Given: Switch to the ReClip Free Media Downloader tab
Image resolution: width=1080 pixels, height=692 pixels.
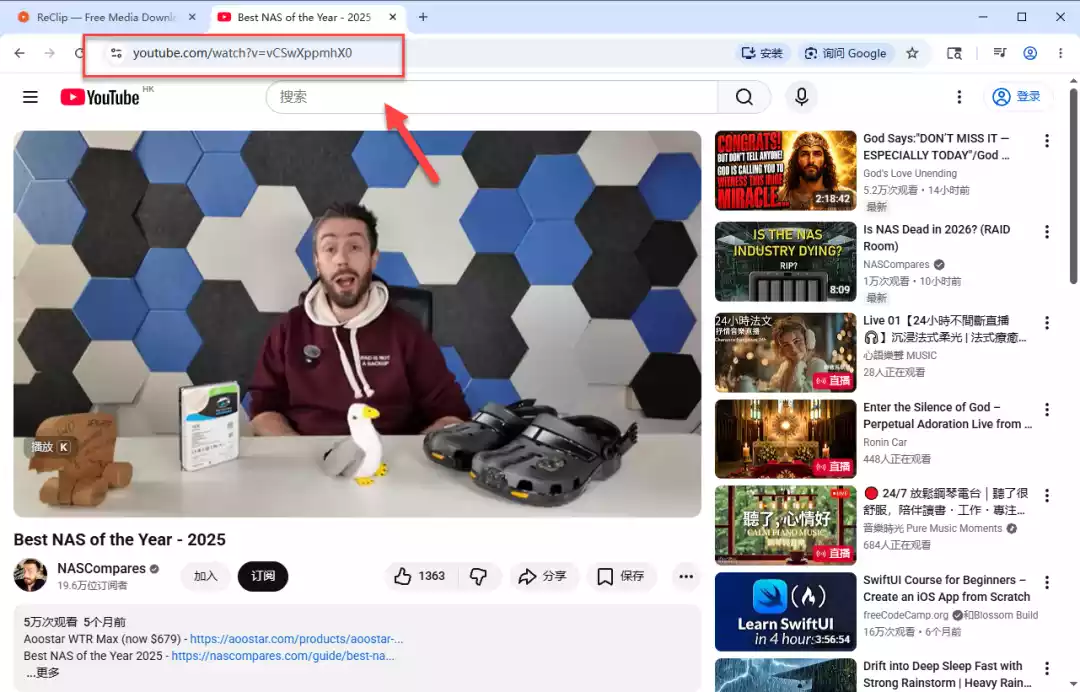Looking at the screenshot, I should point(105,17).
